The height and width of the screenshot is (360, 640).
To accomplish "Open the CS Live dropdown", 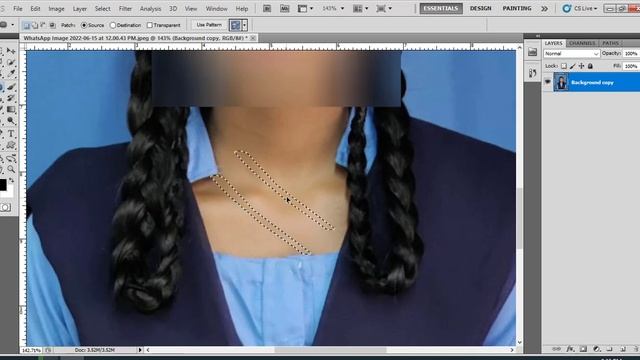I will (580, 8).
